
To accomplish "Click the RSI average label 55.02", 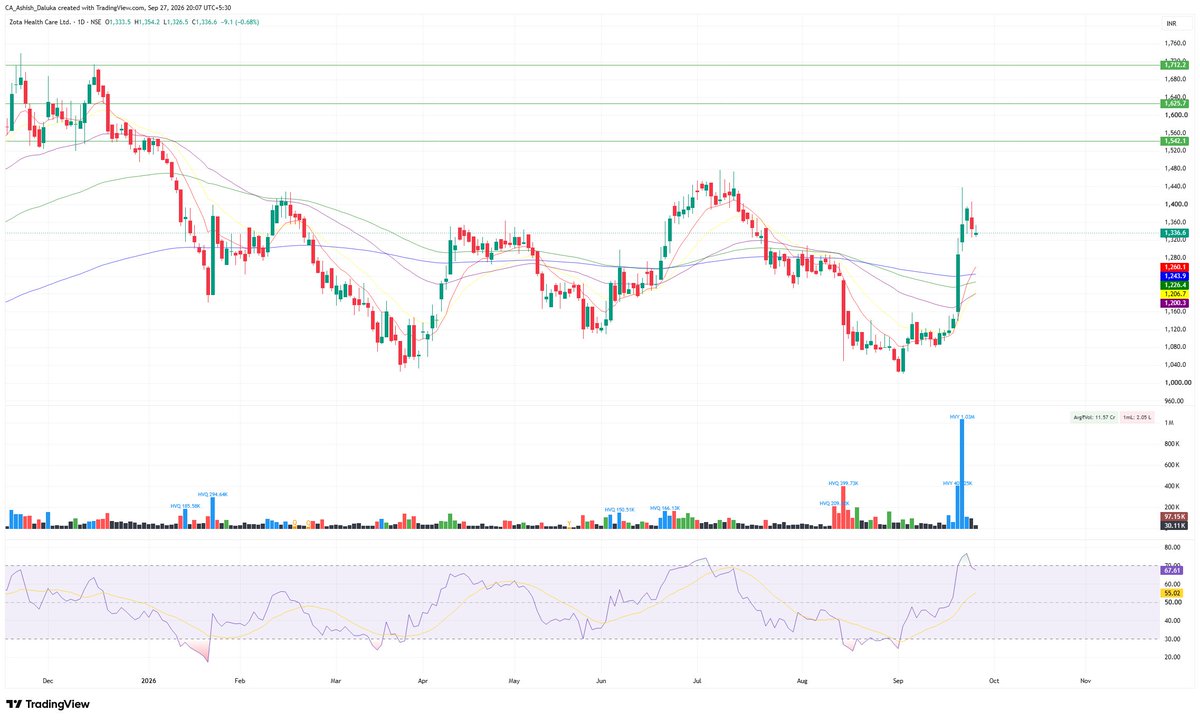I will tap(1174, 592).
